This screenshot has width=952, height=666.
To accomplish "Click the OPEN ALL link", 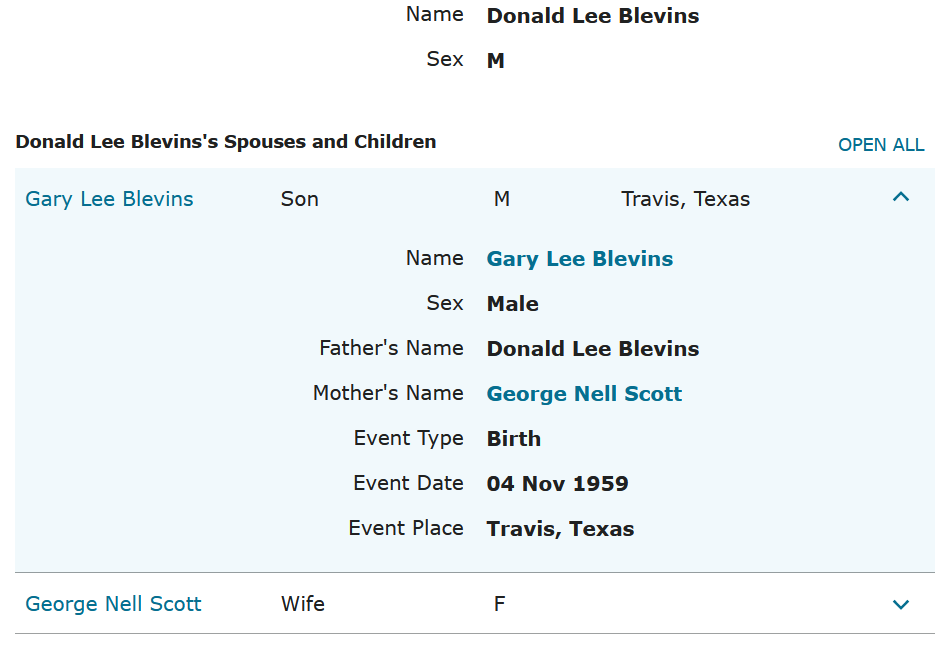I will (881, 145).
